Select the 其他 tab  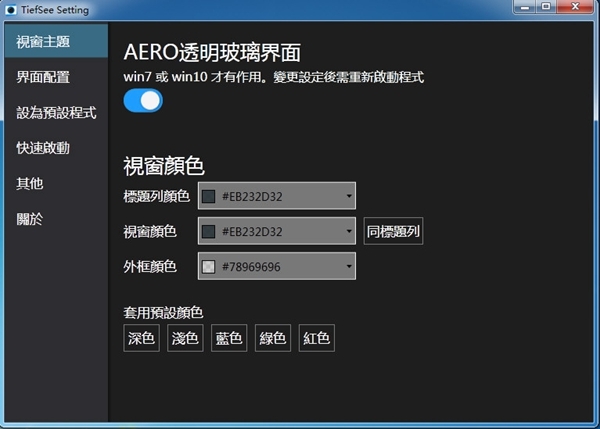click(56, 183)
